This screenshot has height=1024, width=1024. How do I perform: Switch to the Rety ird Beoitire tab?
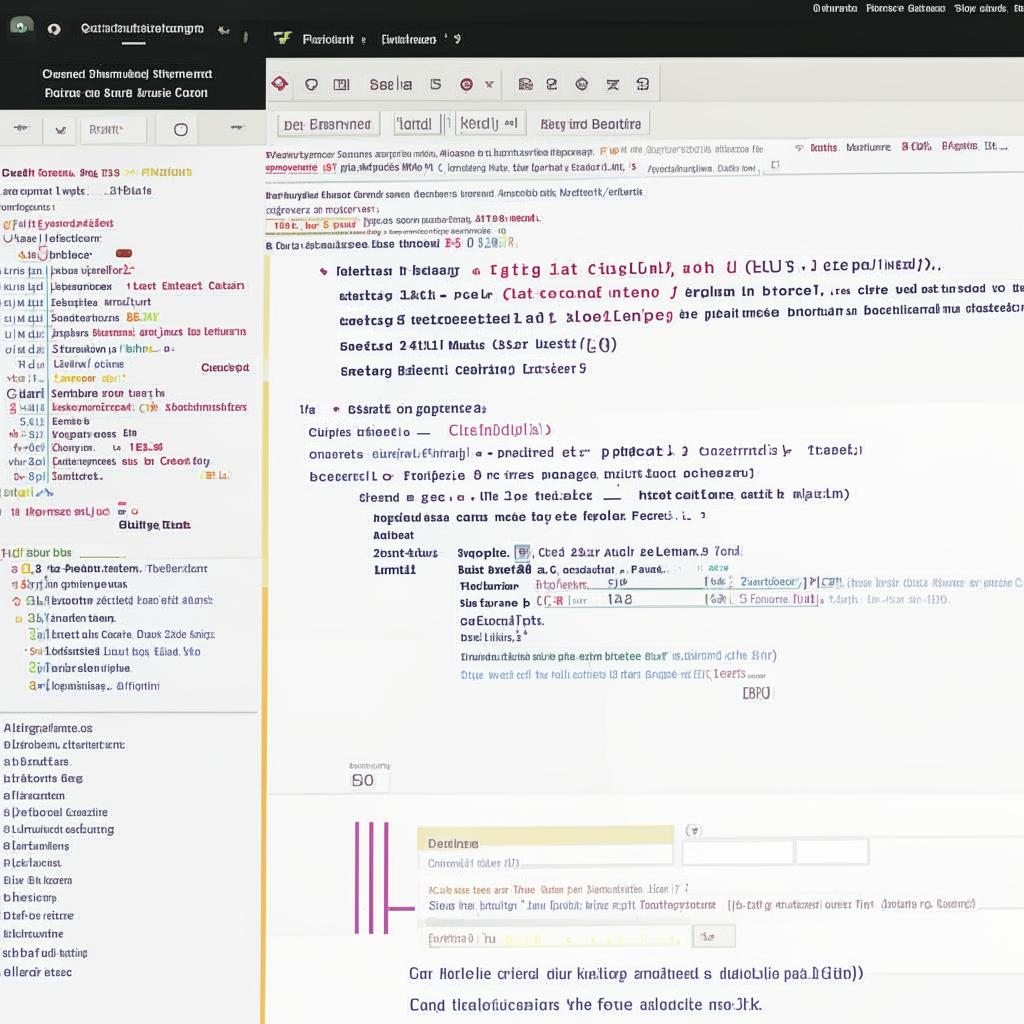590,124
